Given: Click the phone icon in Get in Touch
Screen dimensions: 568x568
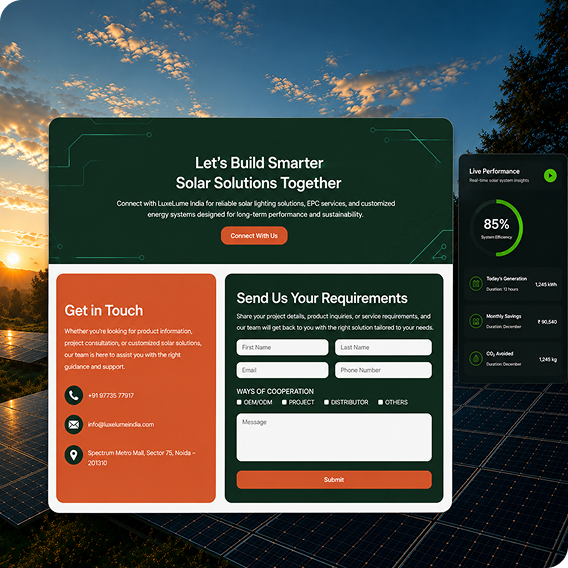Looking at the screenshot, I should click(74, 395).
